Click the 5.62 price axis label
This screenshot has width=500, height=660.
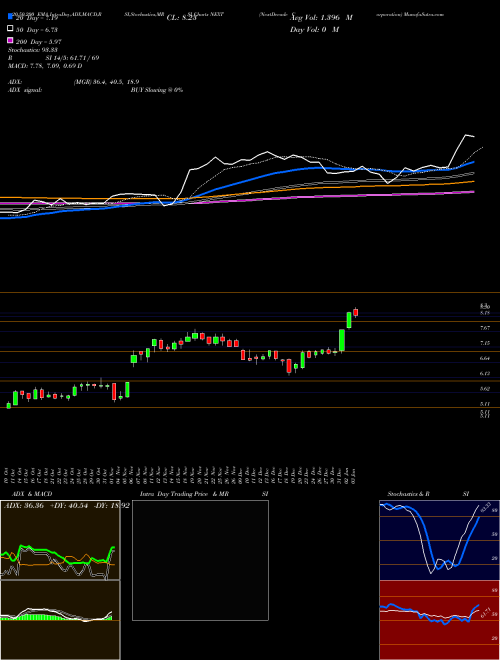click(x=484, y=389)
